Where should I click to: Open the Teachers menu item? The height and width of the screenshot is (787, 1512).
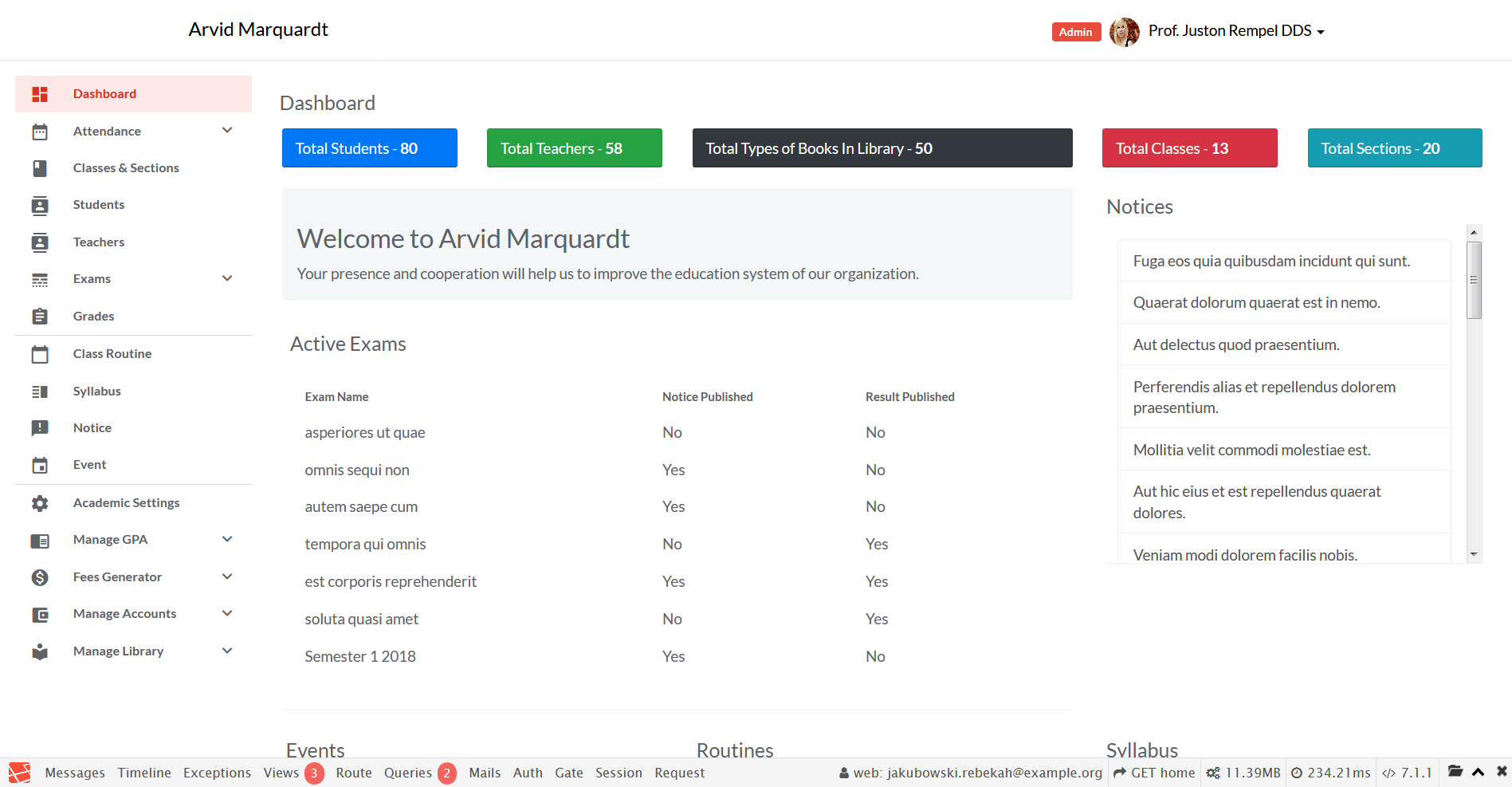(x=133, y=242)
